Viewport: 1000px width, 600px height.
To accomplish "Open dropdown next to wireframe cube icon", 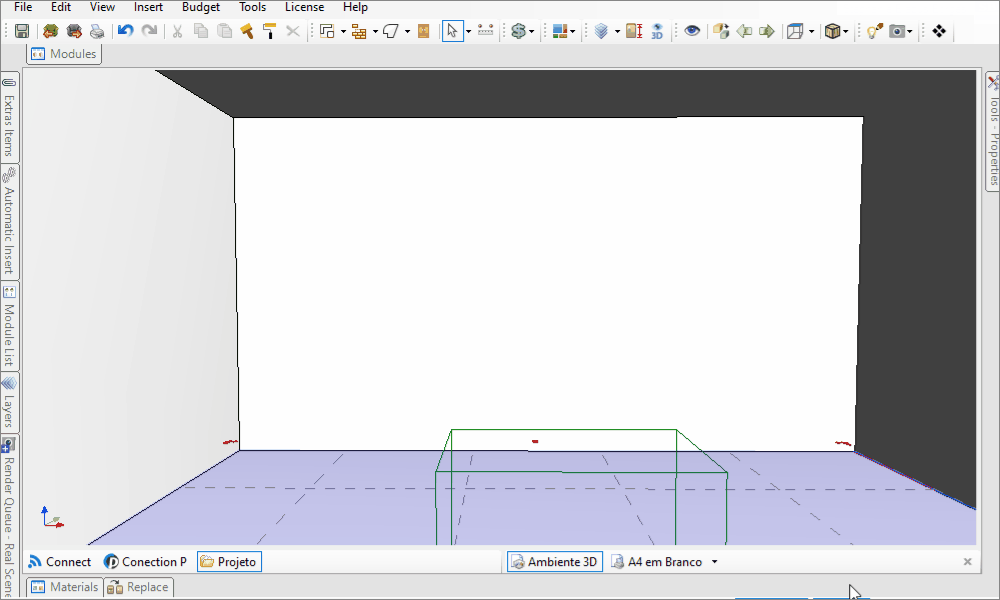I will click(811, 31).
